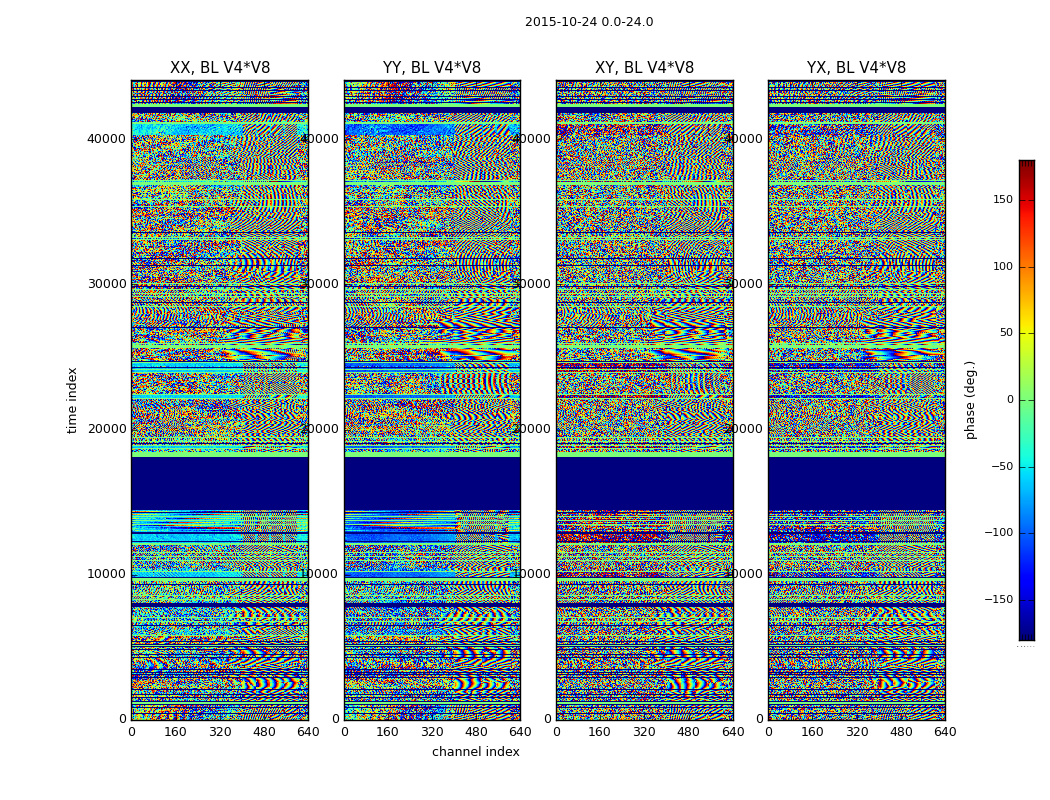Click the XX, BL V4*V8 subplot title
Image resolution: width=1050 pixels, height=800 pixels.
coord(219,68)
